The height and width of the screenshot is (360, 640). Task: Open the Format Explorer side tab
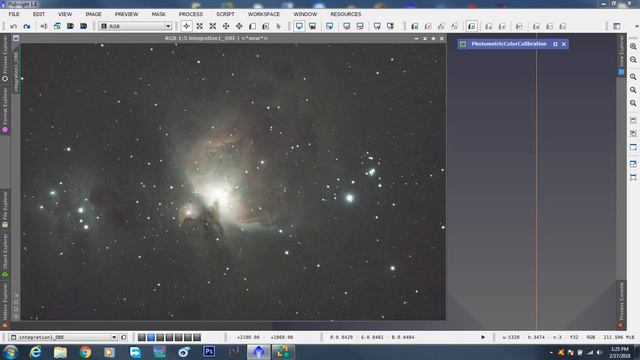5,109
